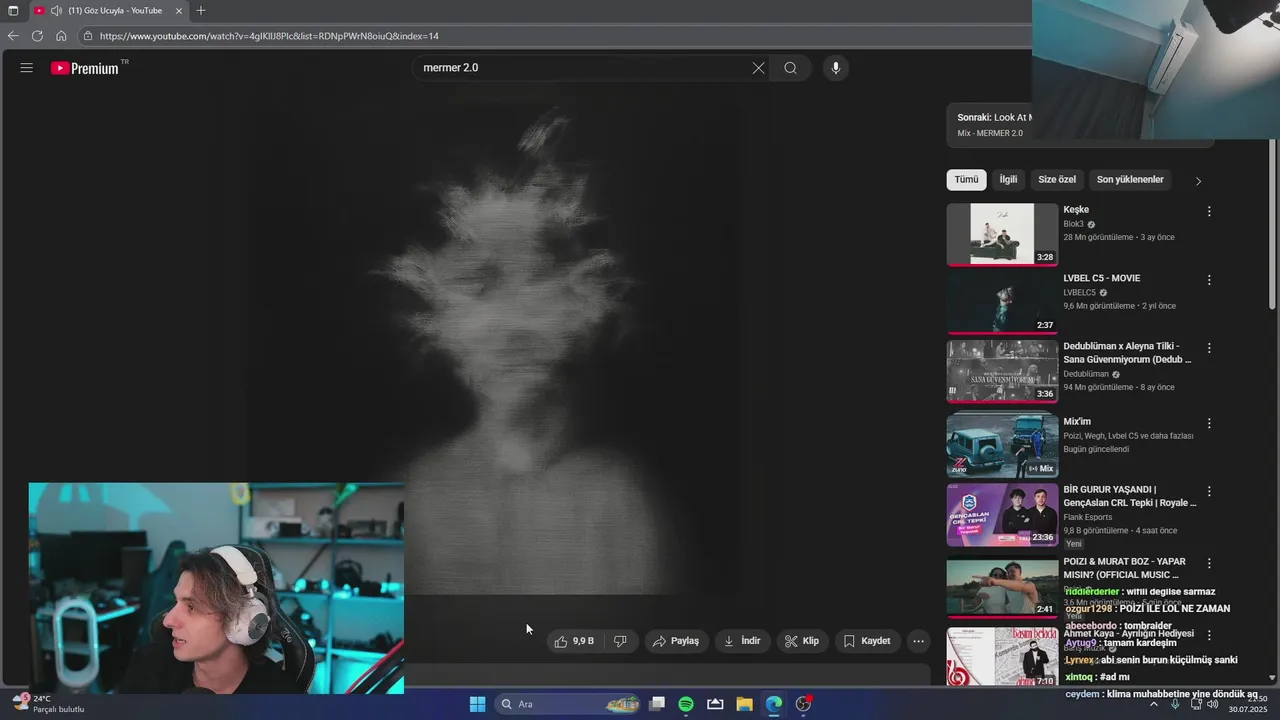Screen dimensions: 1280x720
Task: Open more actions ellipsis under video
Action: click(x=918, y=641)
